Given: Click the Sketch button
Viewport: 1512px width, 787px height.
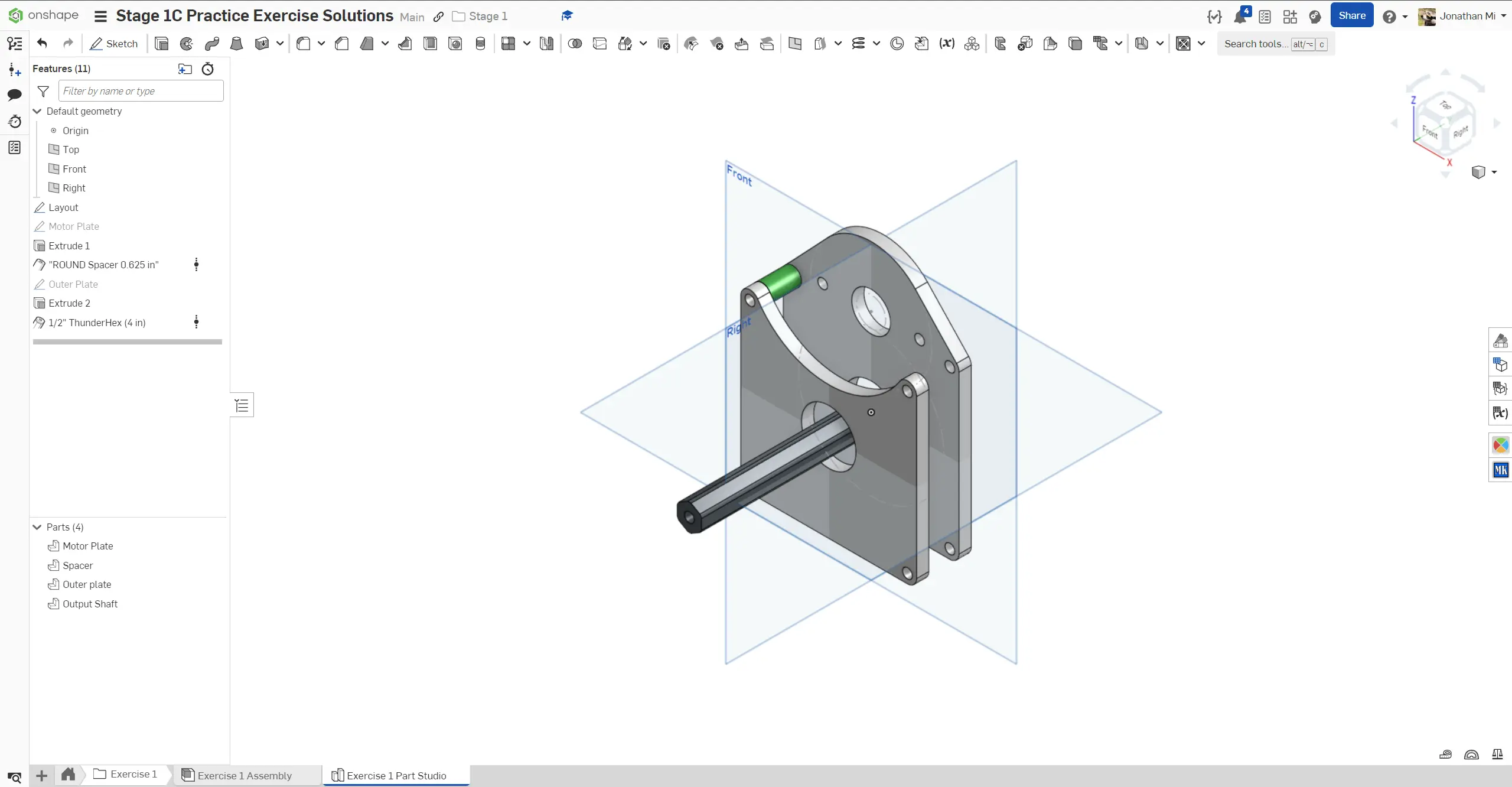Looking at the screenshot, I should (114, 44).
